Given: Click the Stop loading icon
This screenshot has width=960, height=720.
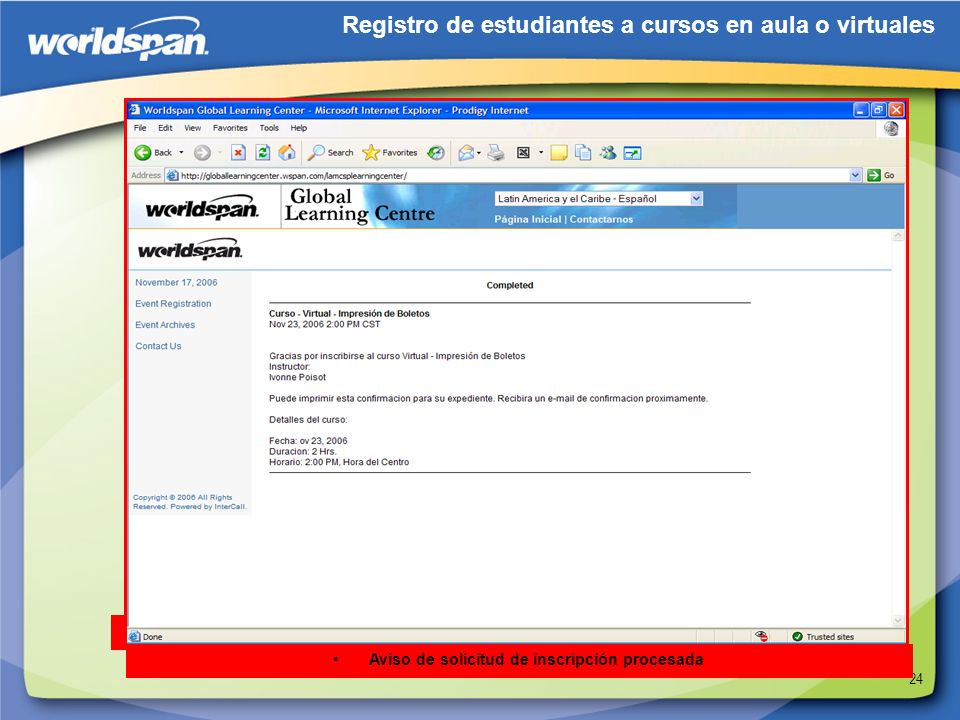Looking at the screenshot, I should [238, 152].
